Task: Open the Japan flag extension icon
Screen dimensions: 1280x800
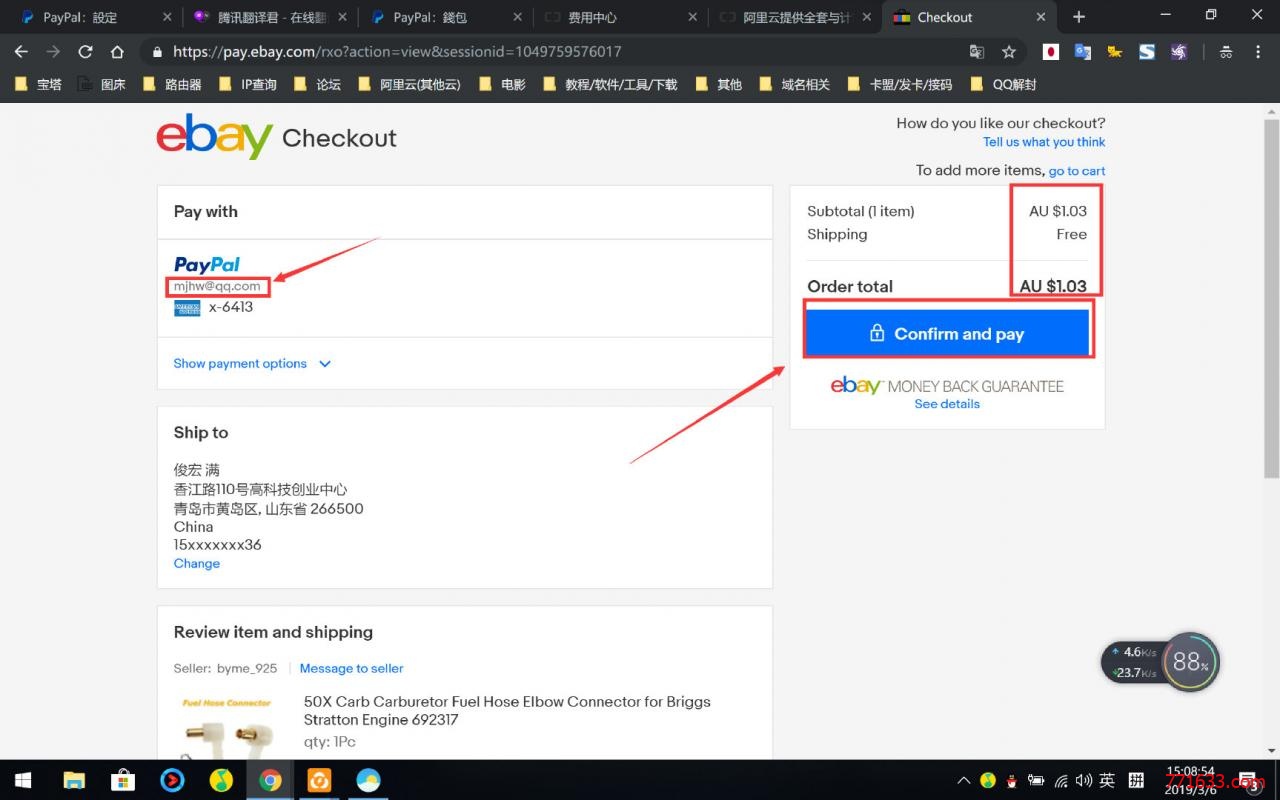Action: click(1050, 52)
